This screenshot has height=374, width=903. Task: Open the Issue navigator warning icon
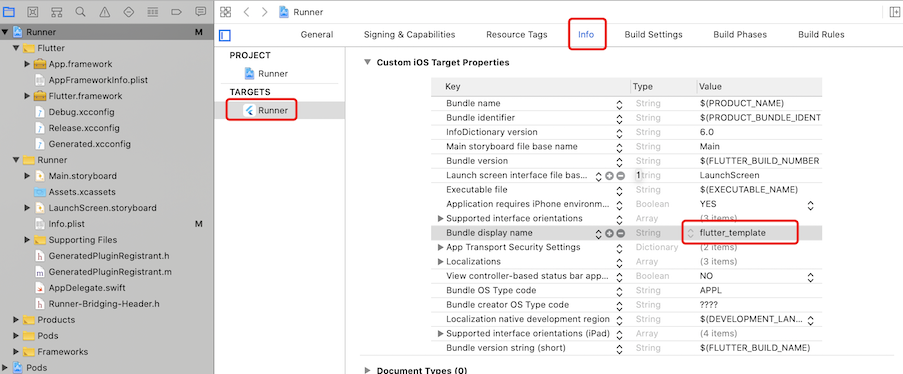tap(104, 12)
